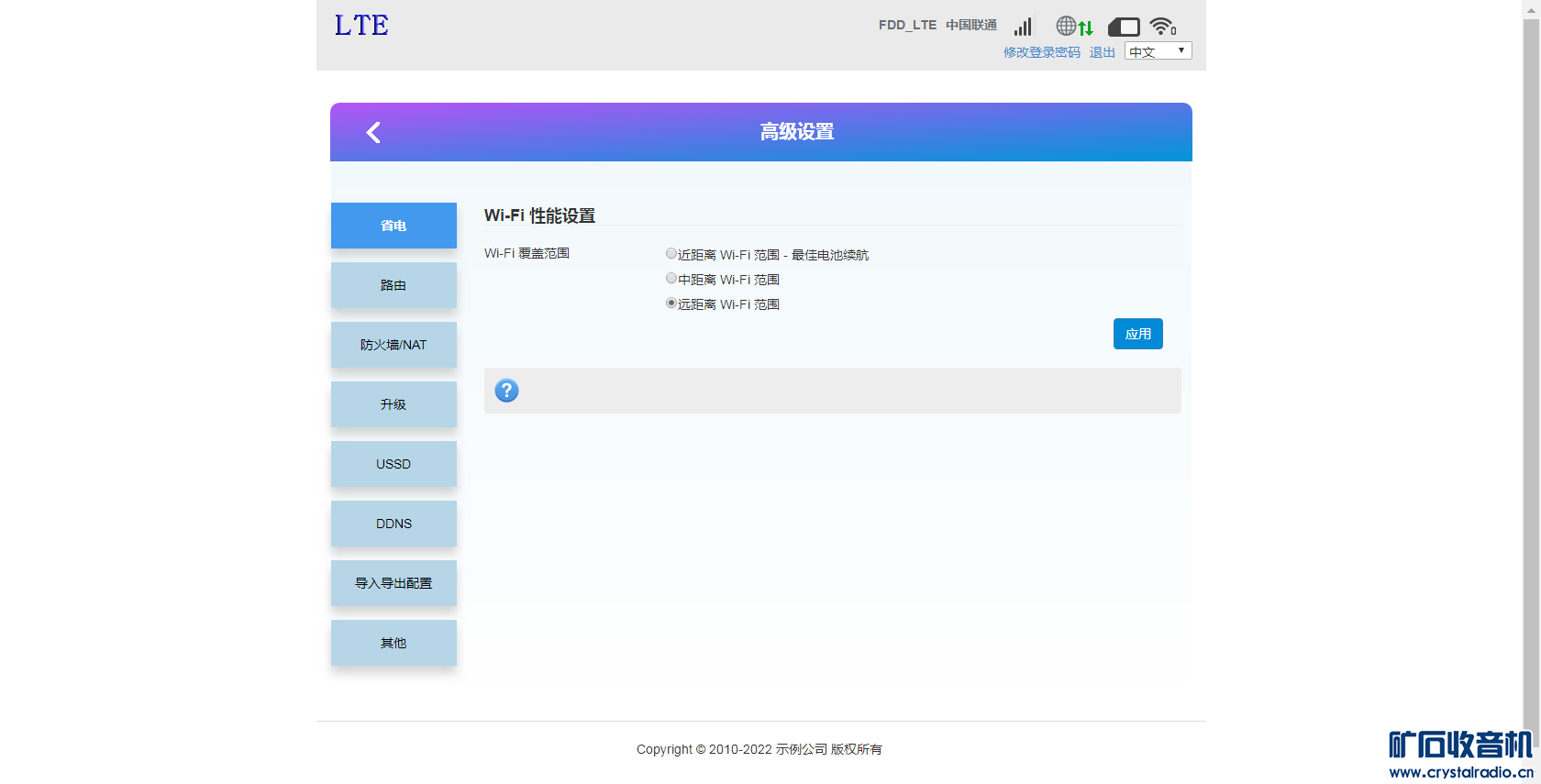Screen dimensions: 1541x784
Task: Go back using the left arrow icon
Action: coord(373,132)
